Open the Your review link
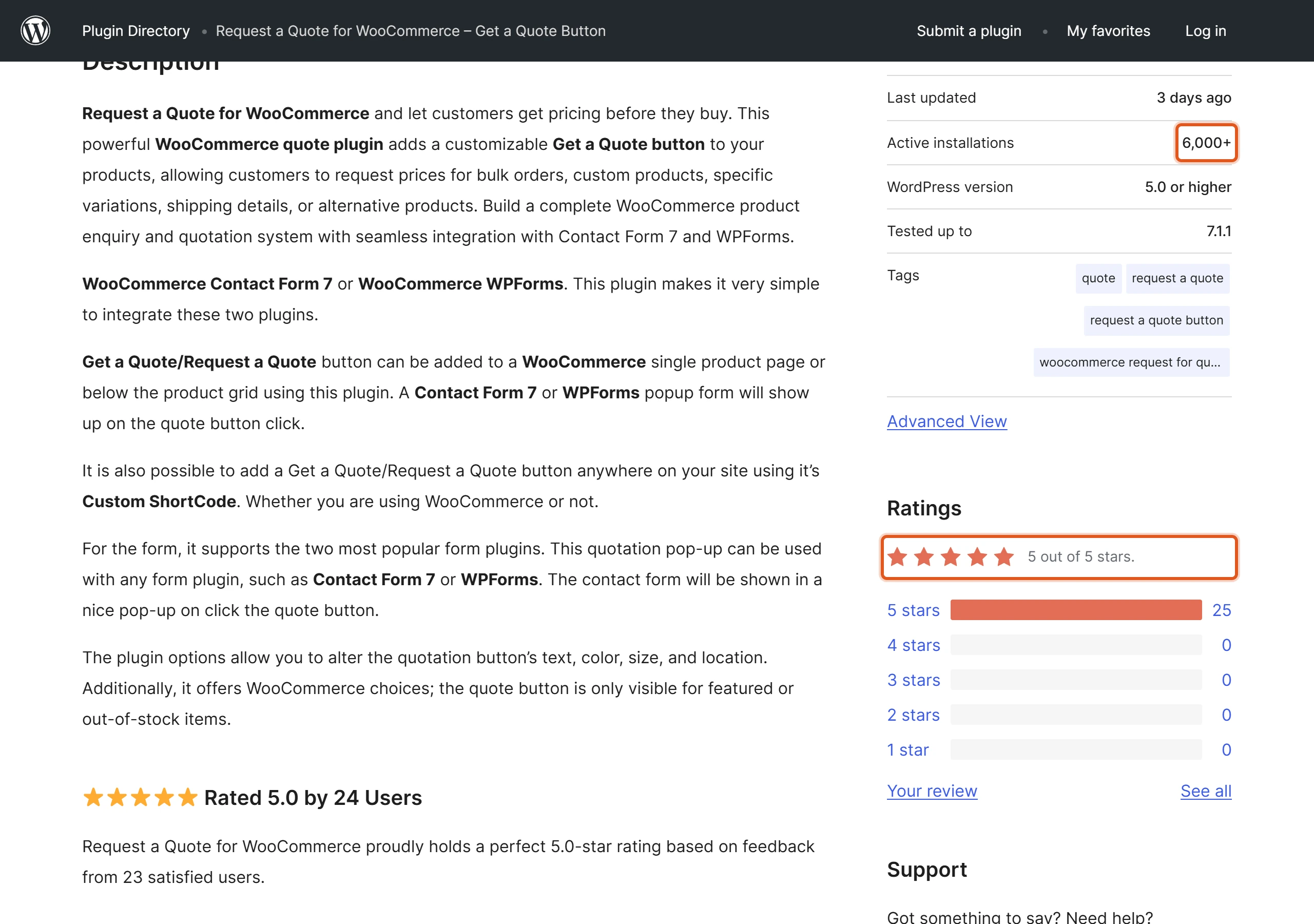 pyautogui.click(x=932, y=791)
